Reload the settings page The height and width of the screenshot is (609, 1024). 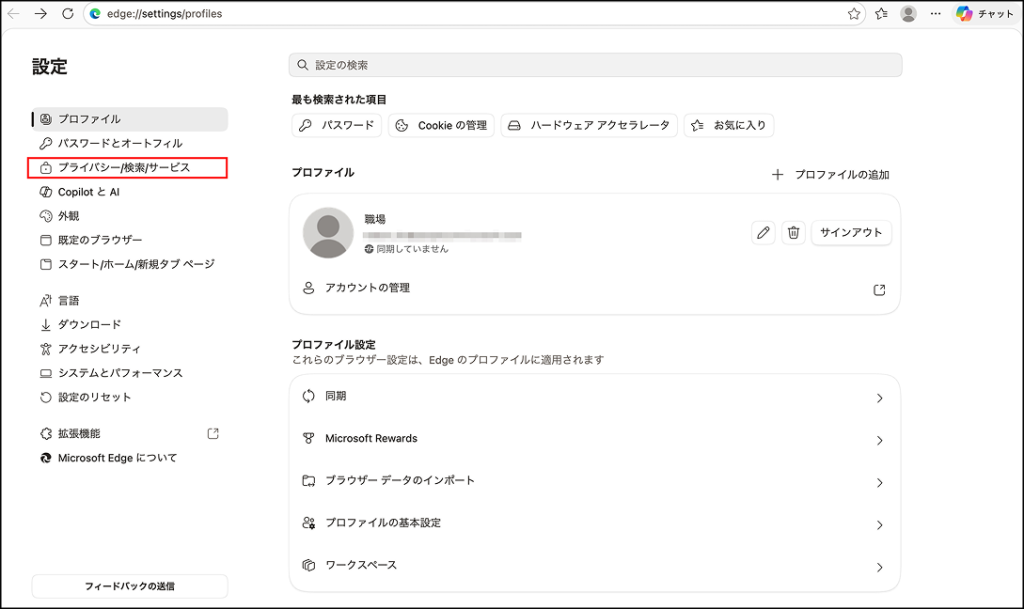point(68,14)
